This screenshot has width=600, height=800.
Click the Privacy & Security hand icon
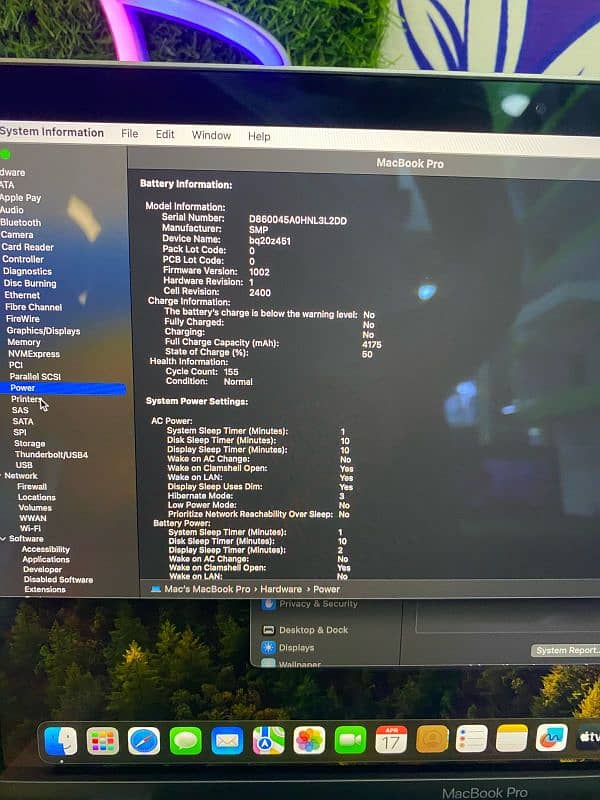click(268, 604)
